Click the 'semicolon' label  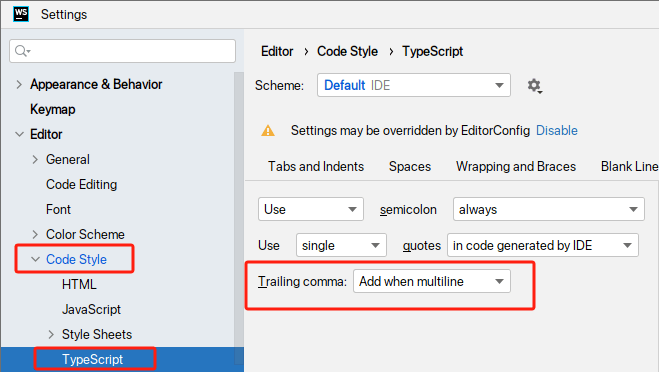click(408, 209)
